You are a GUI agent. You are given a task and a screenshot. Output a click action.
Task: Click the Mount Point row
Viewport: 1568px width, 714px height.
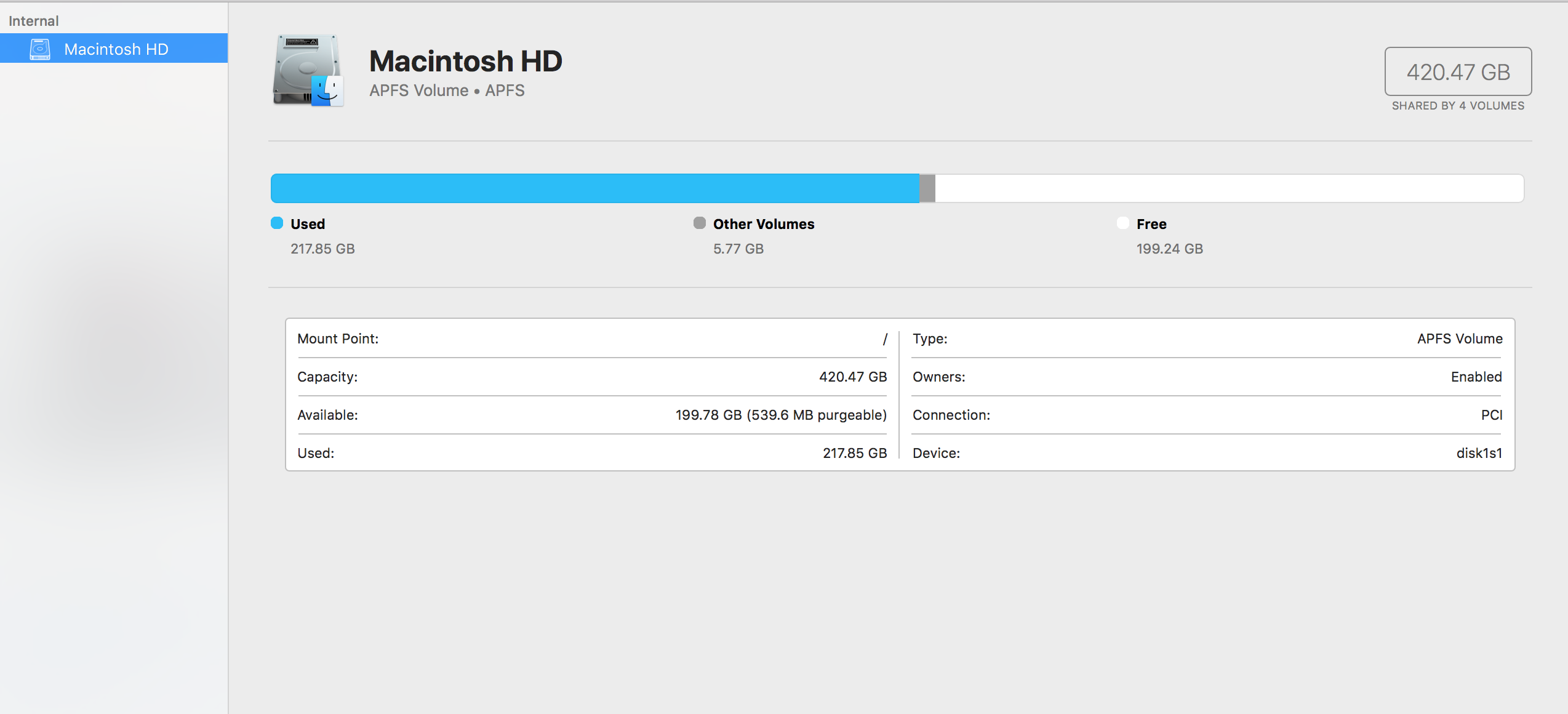[x=592, y=339]
